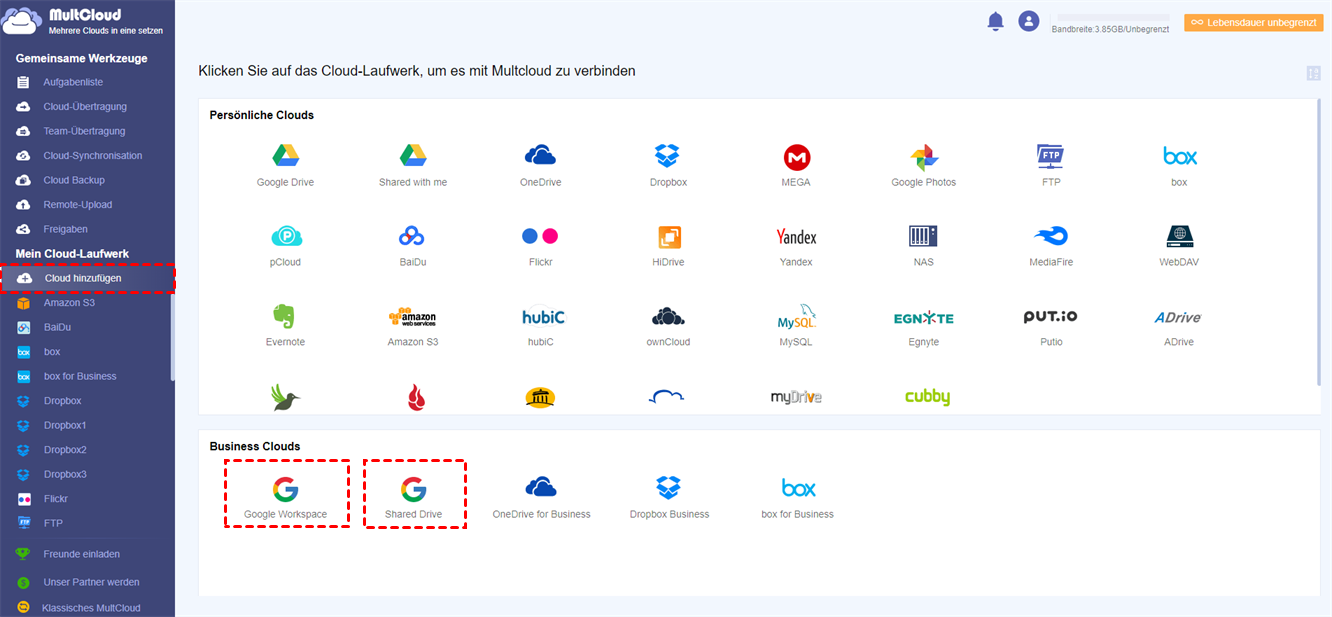Open notifications bell icon
The width and height of the screenshot is (1332, 617).
(x=995, y=21)
